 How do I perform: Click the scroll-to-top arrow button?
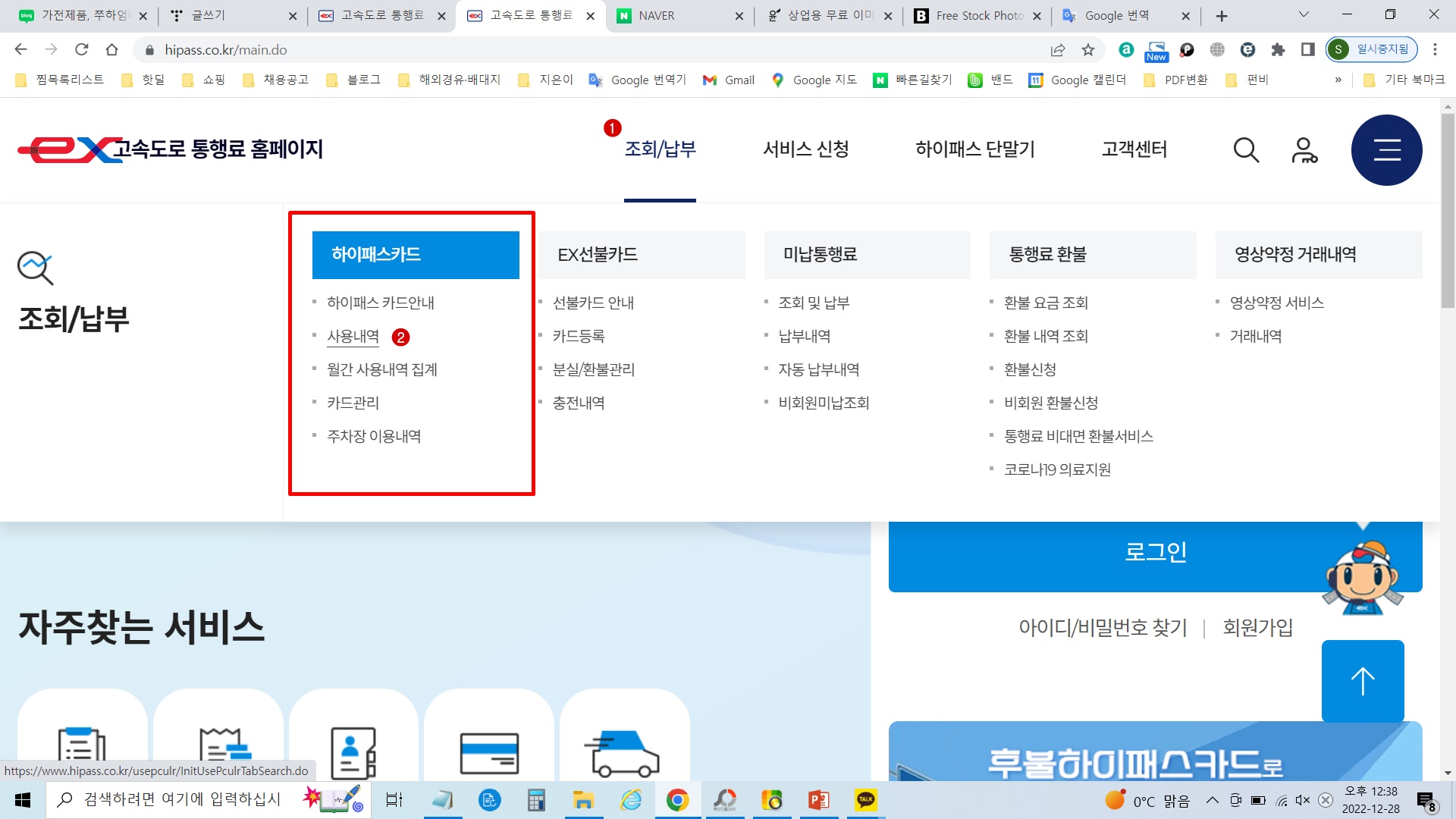pos(1362,680)
